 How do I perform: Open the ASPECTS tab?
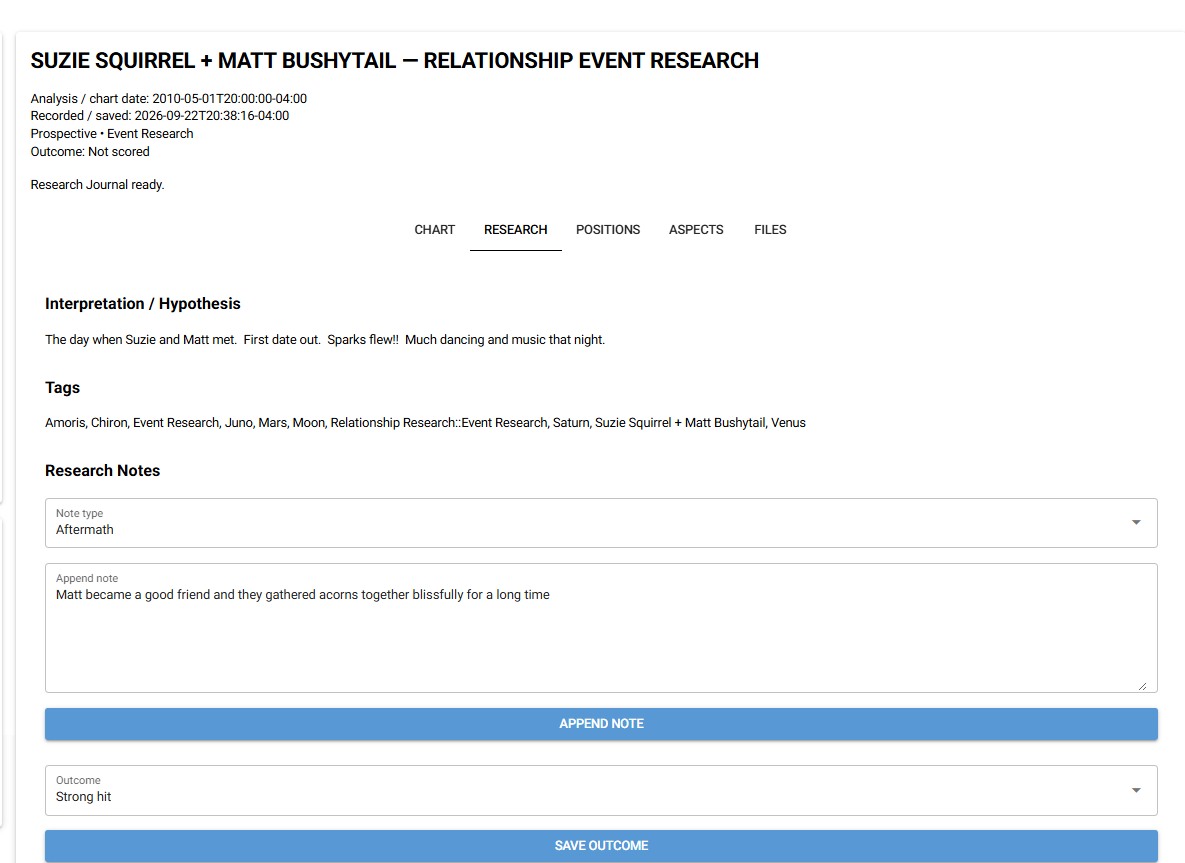click(x=696, y=230)
